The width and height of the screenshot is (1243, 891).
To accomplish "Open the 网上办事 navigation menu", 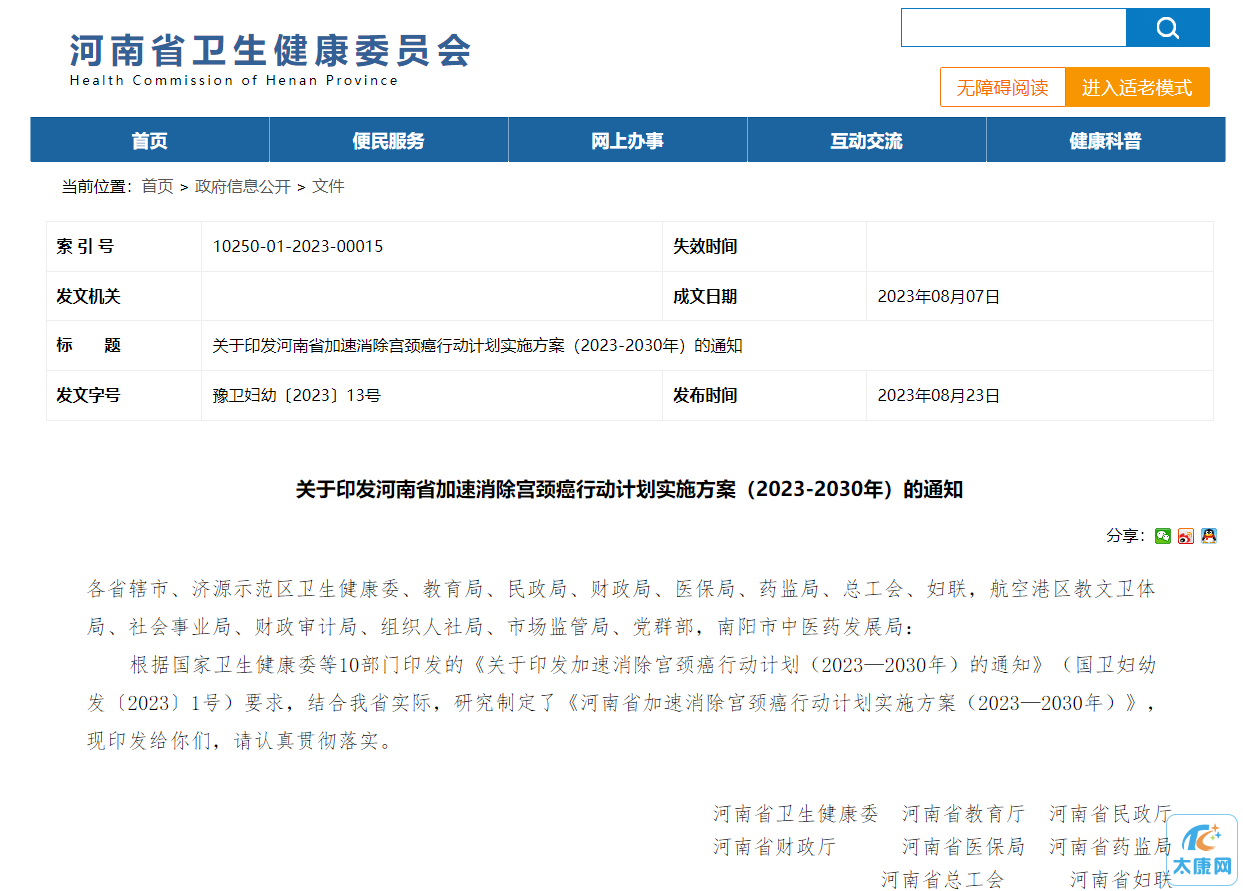I will 628,140.
